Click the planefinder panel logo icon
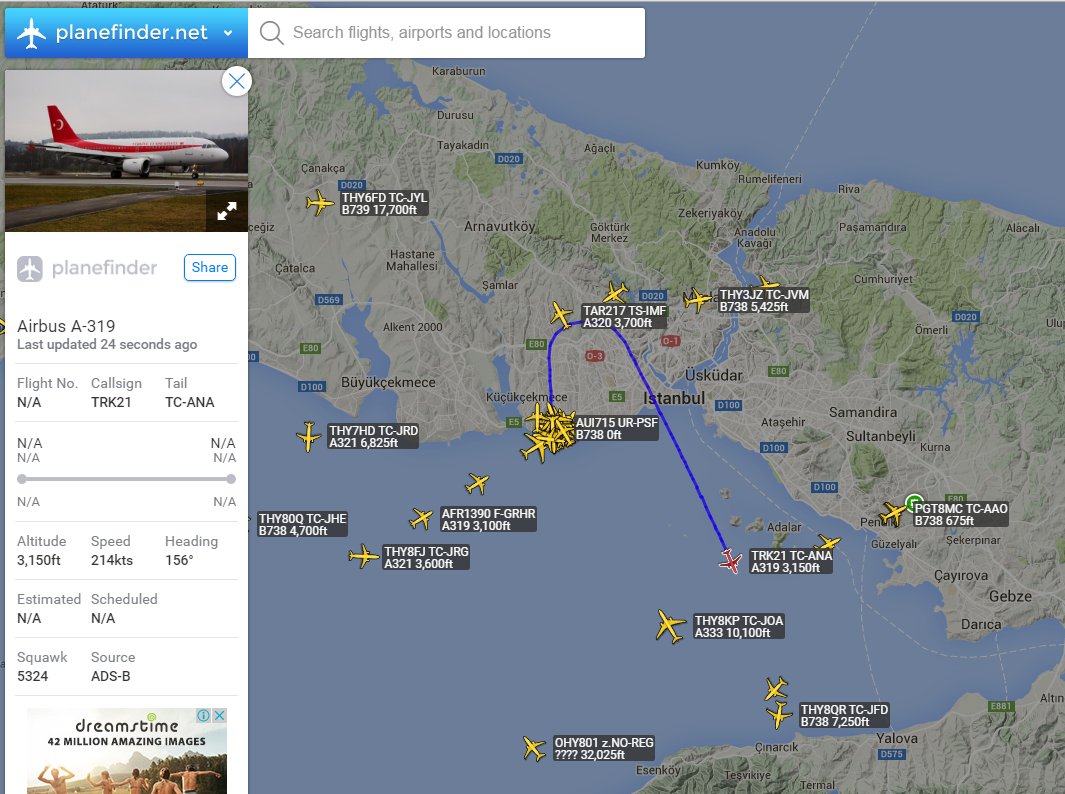Viewport: 1065px width, 794px height. tap(30, 268)
